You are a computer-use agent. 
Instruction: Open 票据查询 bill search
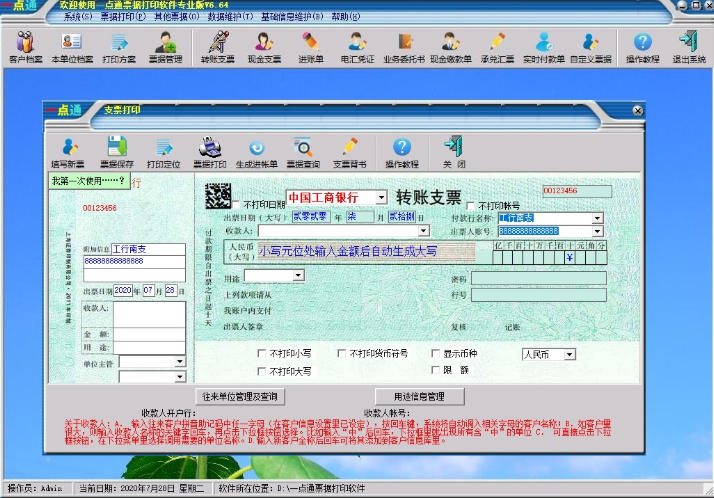(x=303, y=152)
